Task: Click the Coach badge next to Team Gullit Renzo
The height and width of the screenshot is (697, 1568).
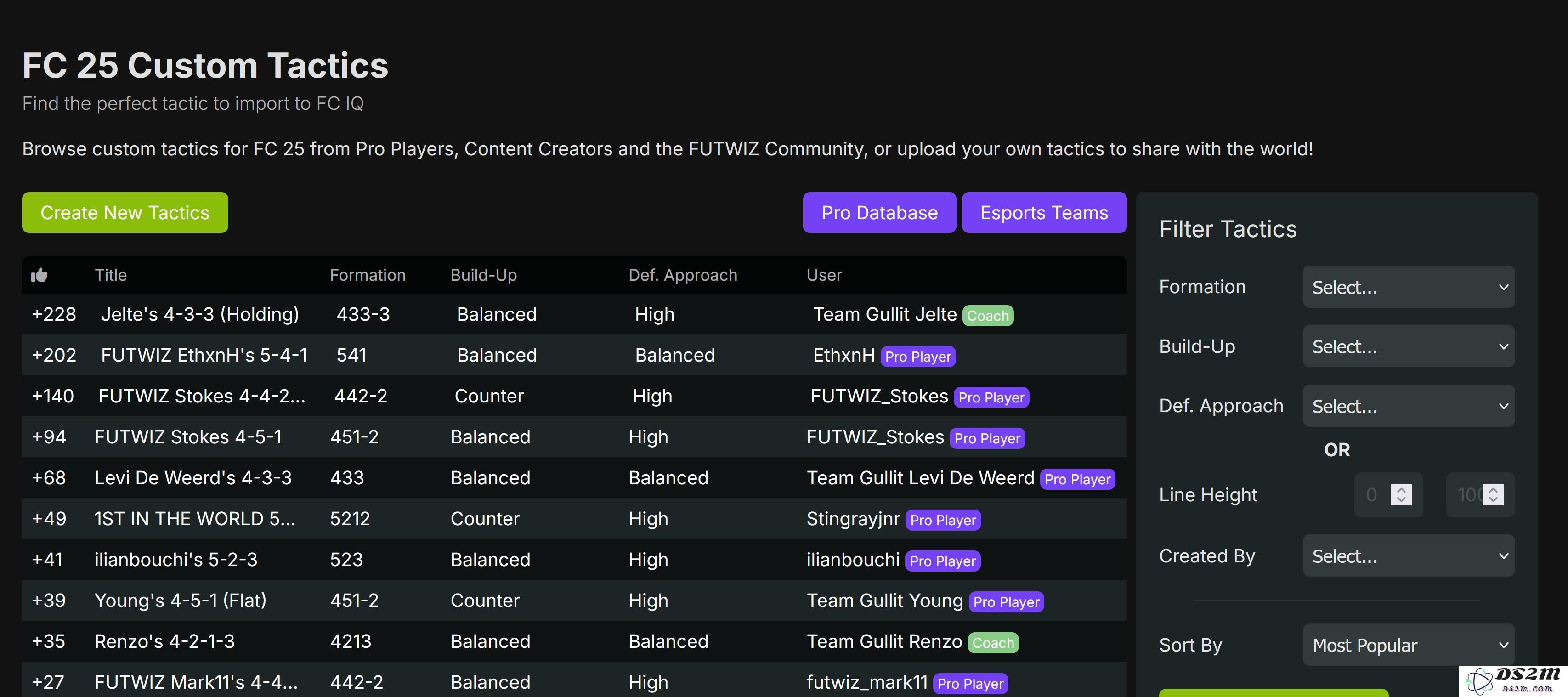Action: coord(993,642)
